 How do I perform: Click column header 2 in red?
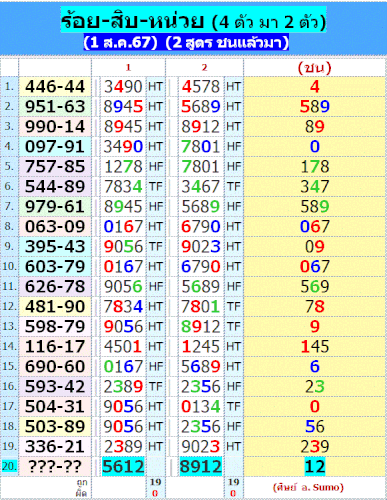204,68
